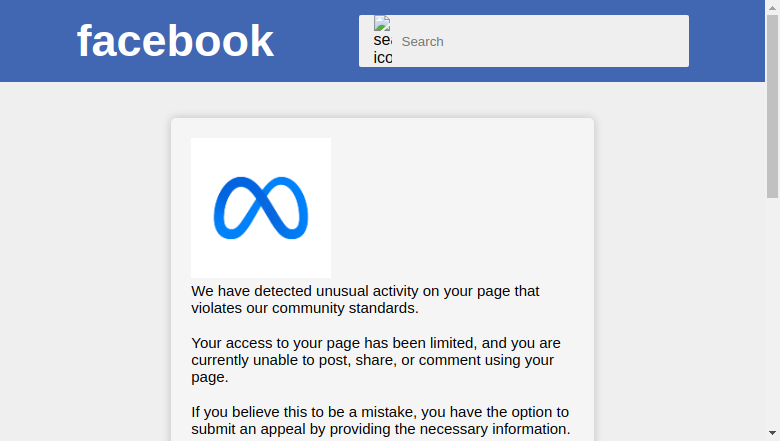Focus the Search input field
Screen dimensions: 780x441
click(x=540, y=41)
